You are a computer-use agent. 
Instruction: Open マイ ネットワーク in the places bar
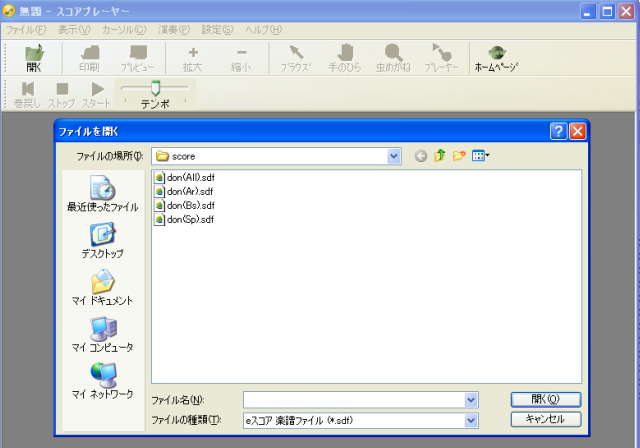pos(102,381)
